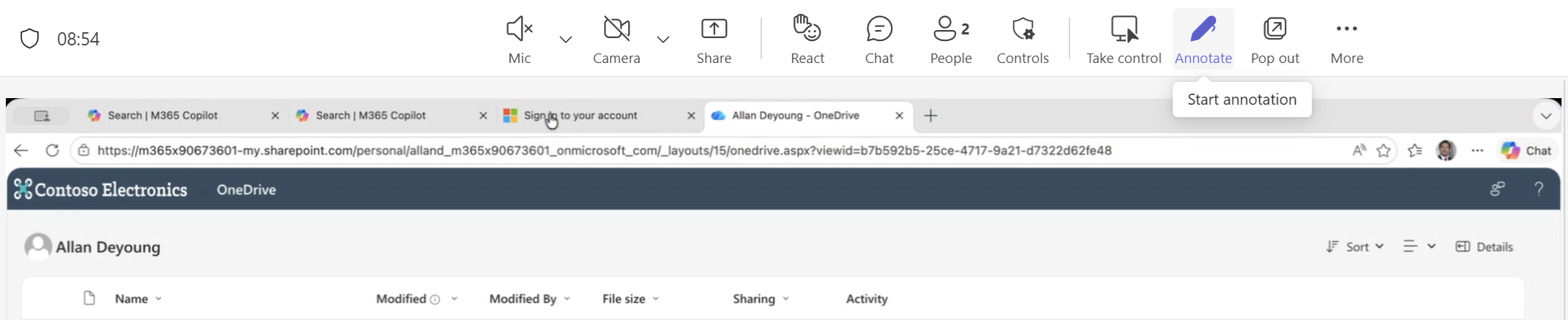
Task: Close the second M365 Copilot tab
Action: coord(483,116)
